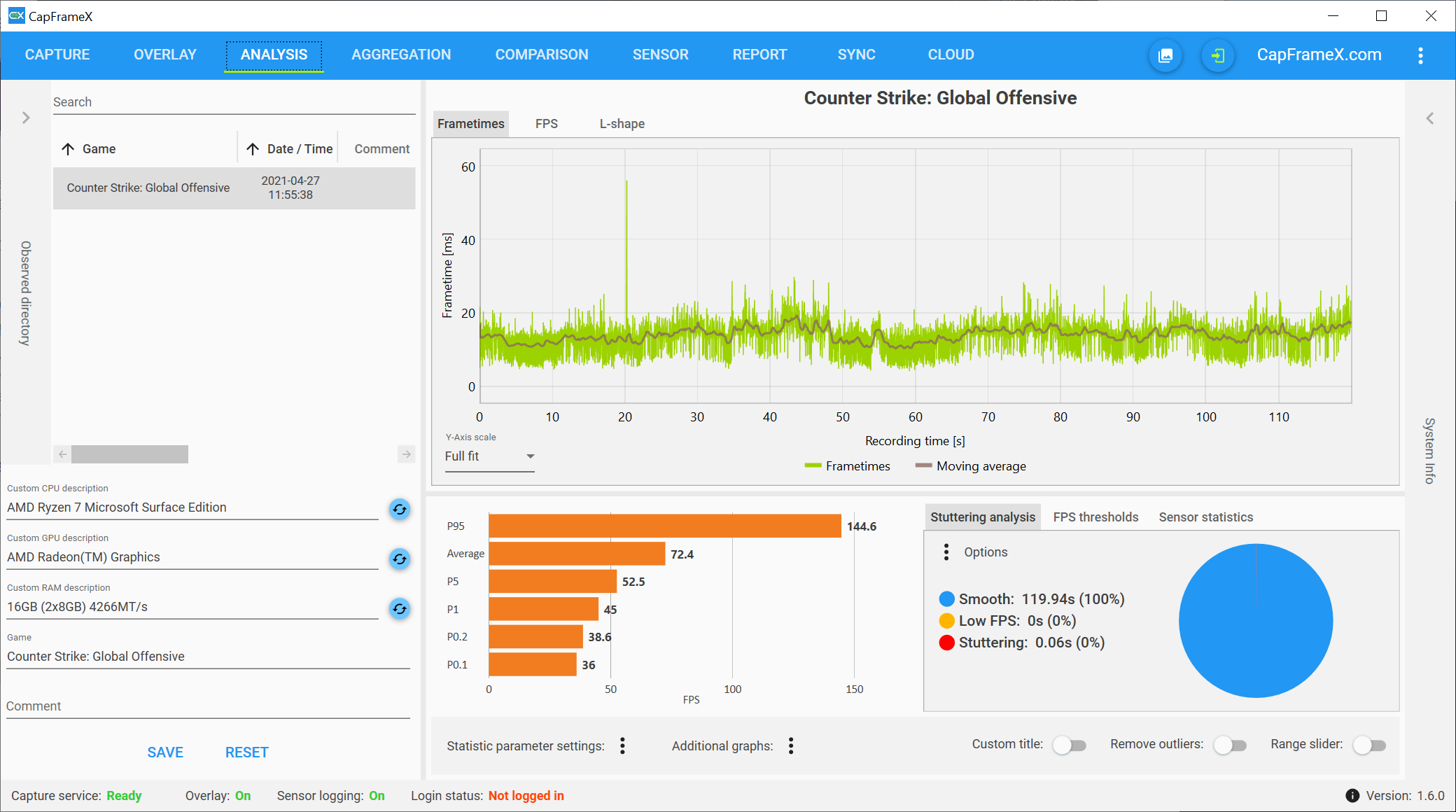Image resolution: width=1456 pixels, height=812 pixels.
Task: Click the refresh icon next to GPU description
Action: [400, 558]
